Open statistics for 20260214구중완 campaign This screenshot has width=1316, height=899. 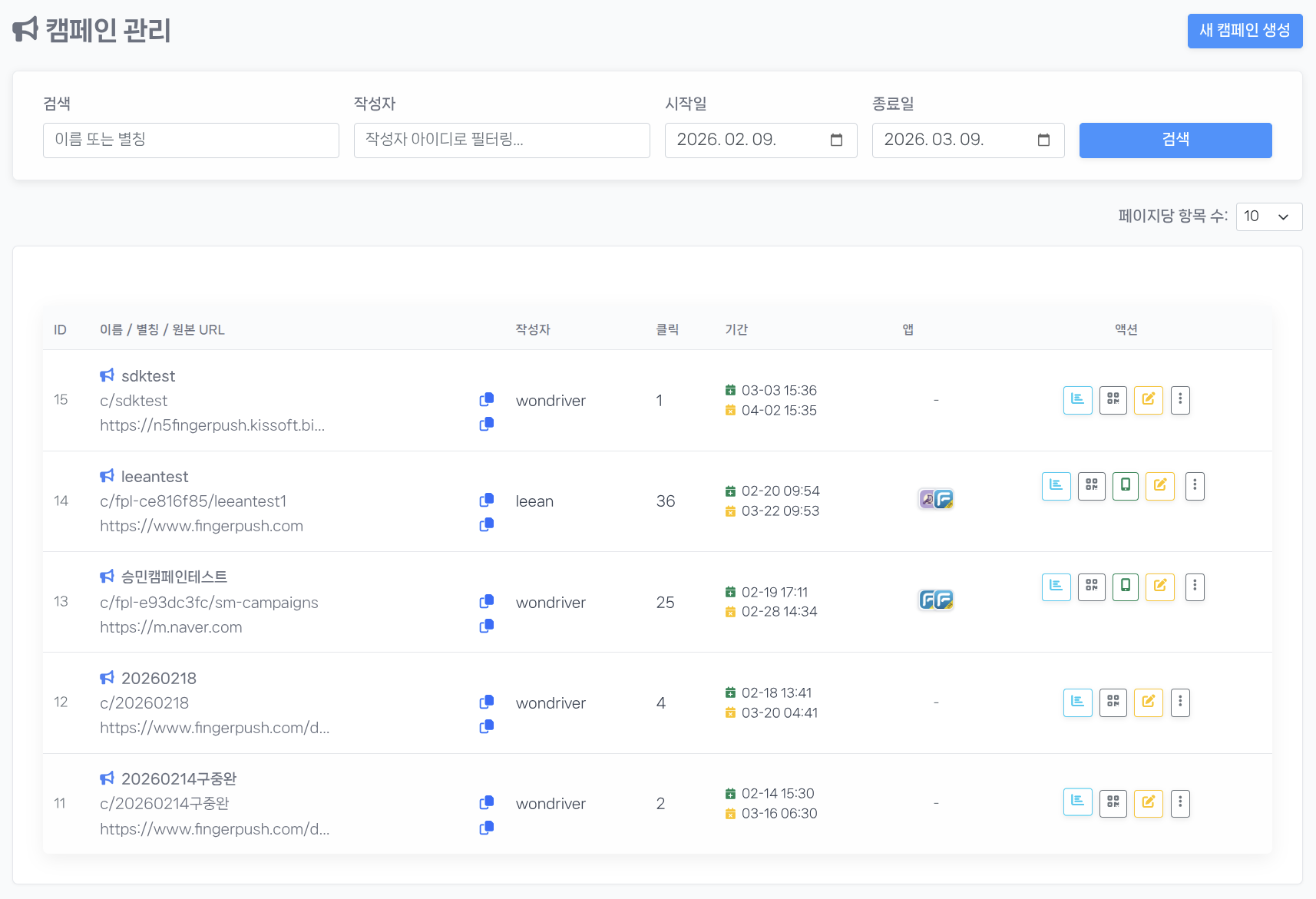(x=1077, y=802)
